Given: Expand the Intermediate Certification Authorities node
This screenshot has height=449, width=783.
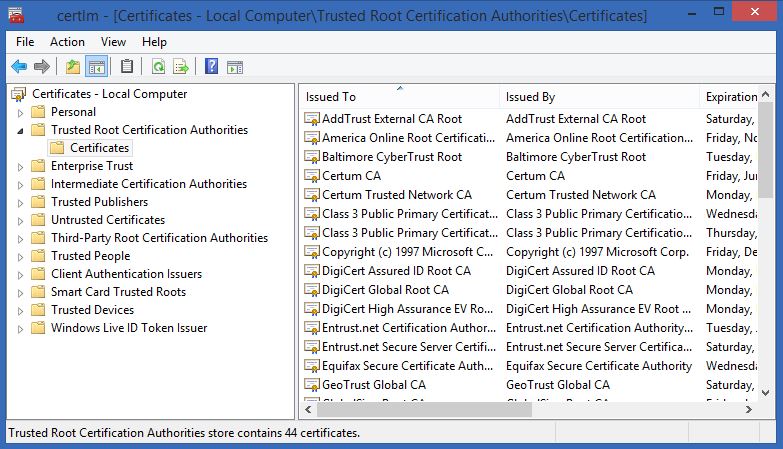Looking at the screenshot, I should click(x=20, y=184).
